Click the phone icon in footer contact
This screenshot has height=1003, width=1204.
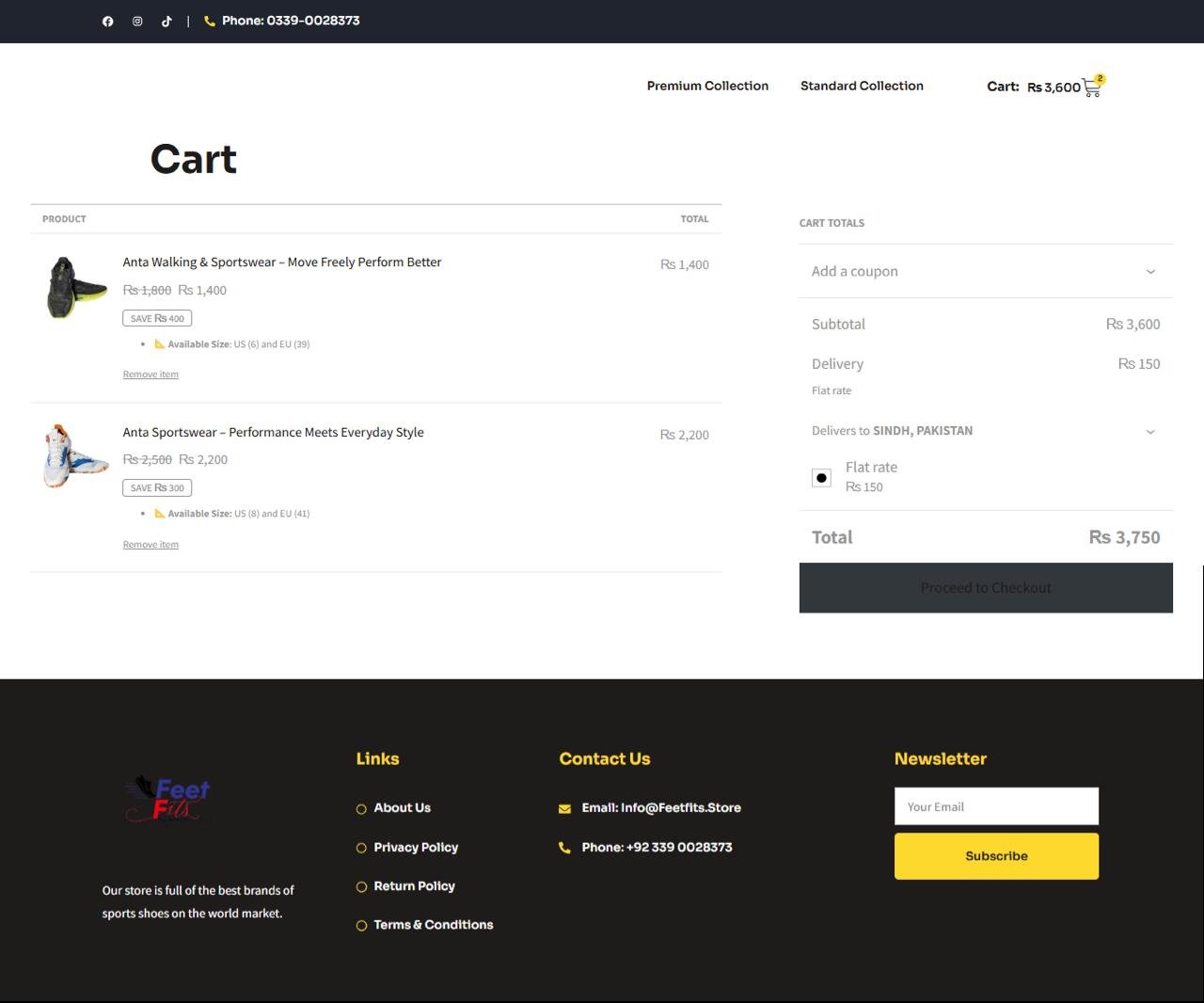pos(564,848)
